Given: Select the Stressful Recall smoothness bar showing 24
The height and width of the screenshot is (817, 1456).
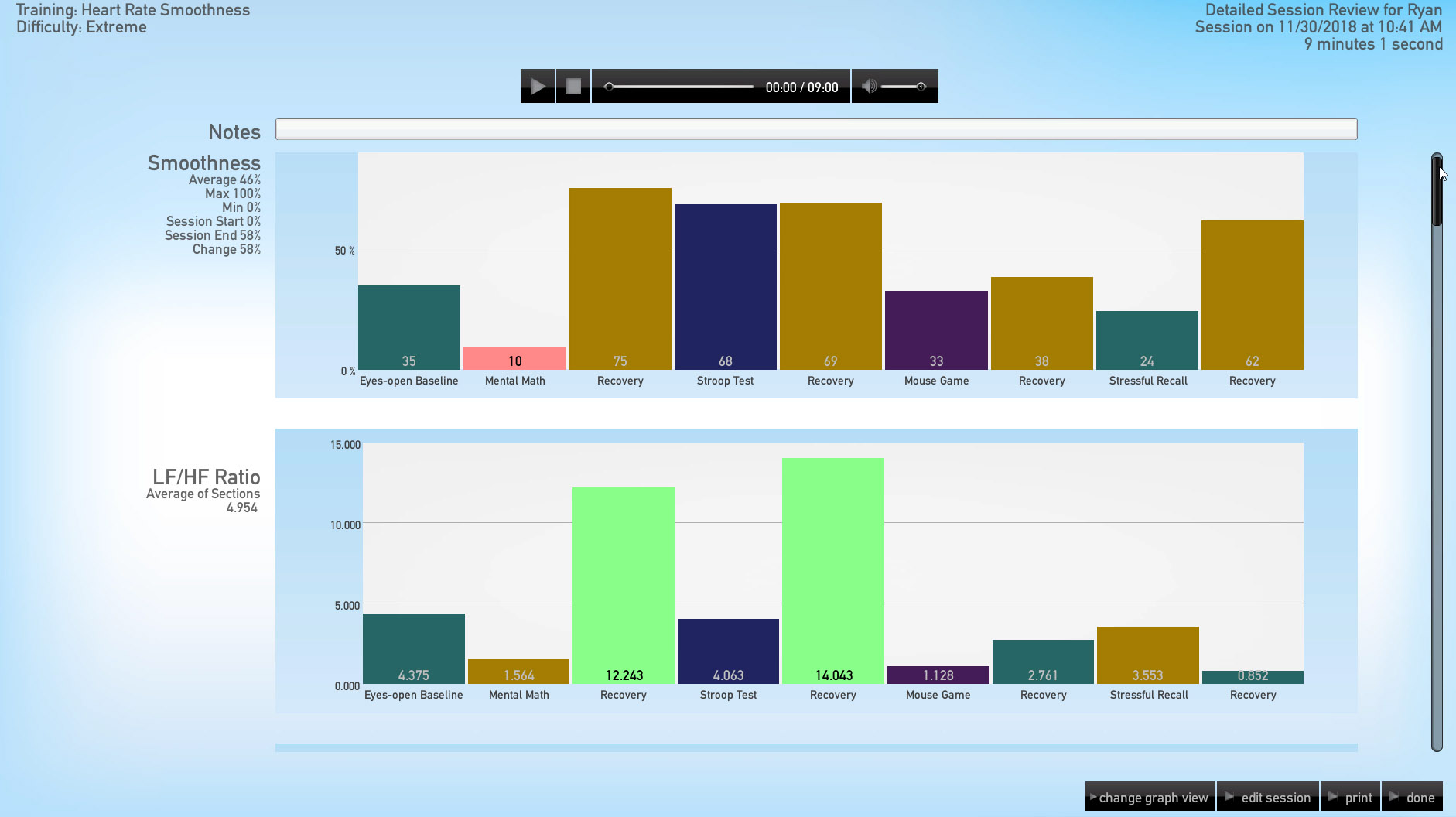Looking at the screenshot, I should pos(1147,340).
